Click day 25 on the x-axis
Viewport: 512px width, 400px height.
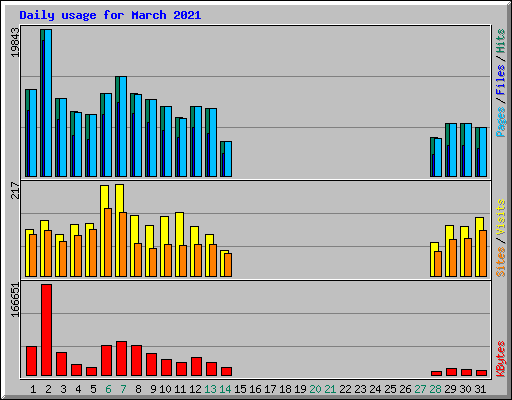(390, 389)
